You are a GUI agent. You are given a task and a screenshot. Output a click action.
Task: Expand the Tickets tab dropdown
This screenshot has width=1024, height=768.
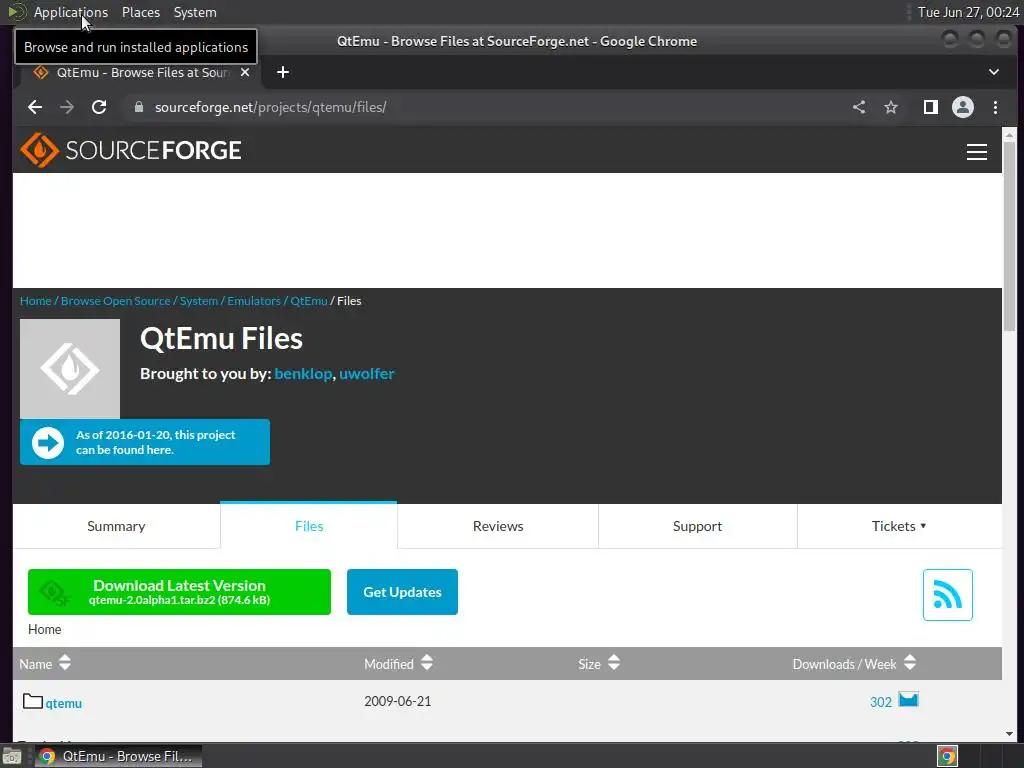pyautogui.click(x=899, y=526)
